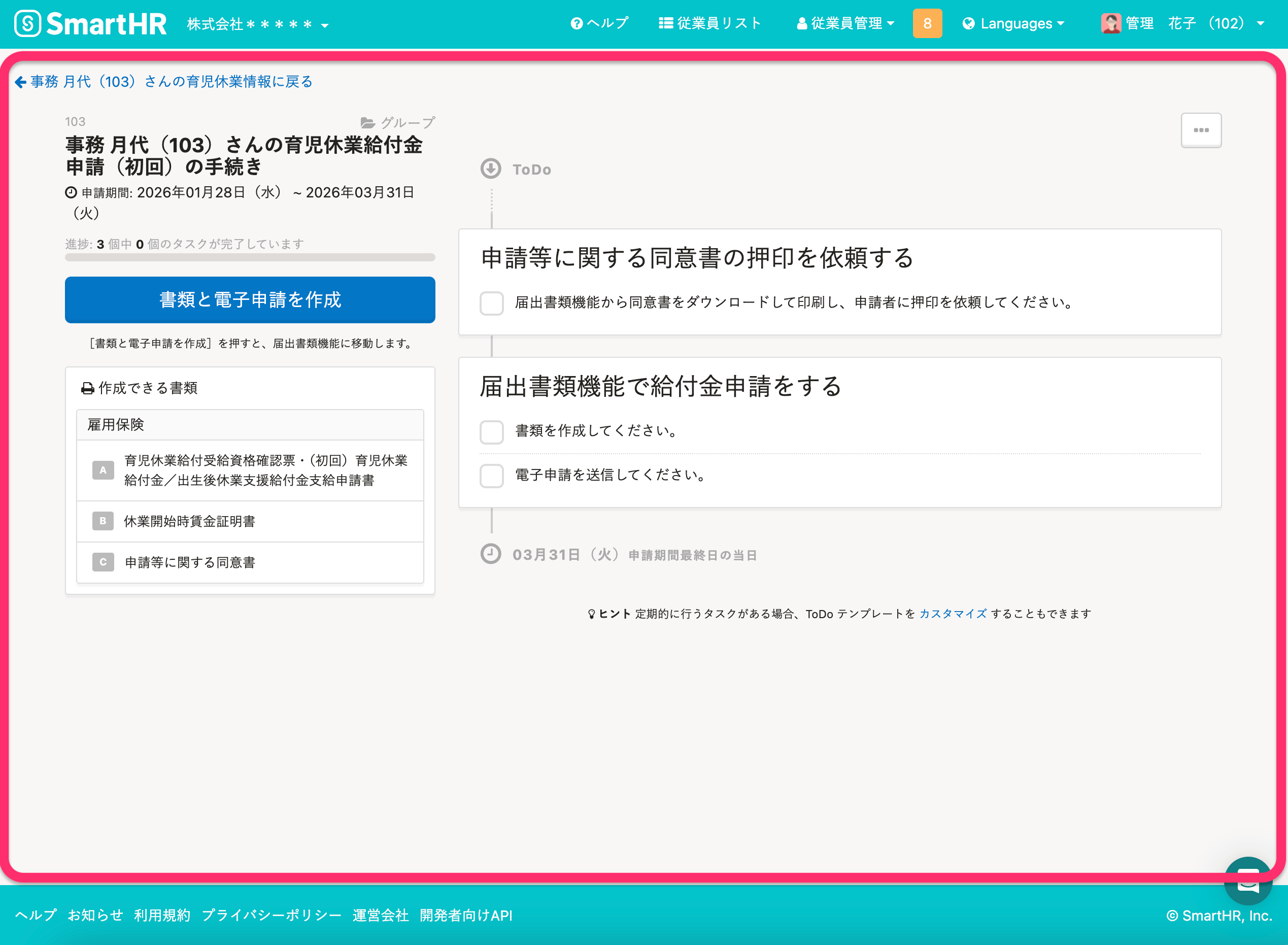Click the three-dots more options button
The width and height of the screenshot is (1288, 945).
click(1201, 130)
